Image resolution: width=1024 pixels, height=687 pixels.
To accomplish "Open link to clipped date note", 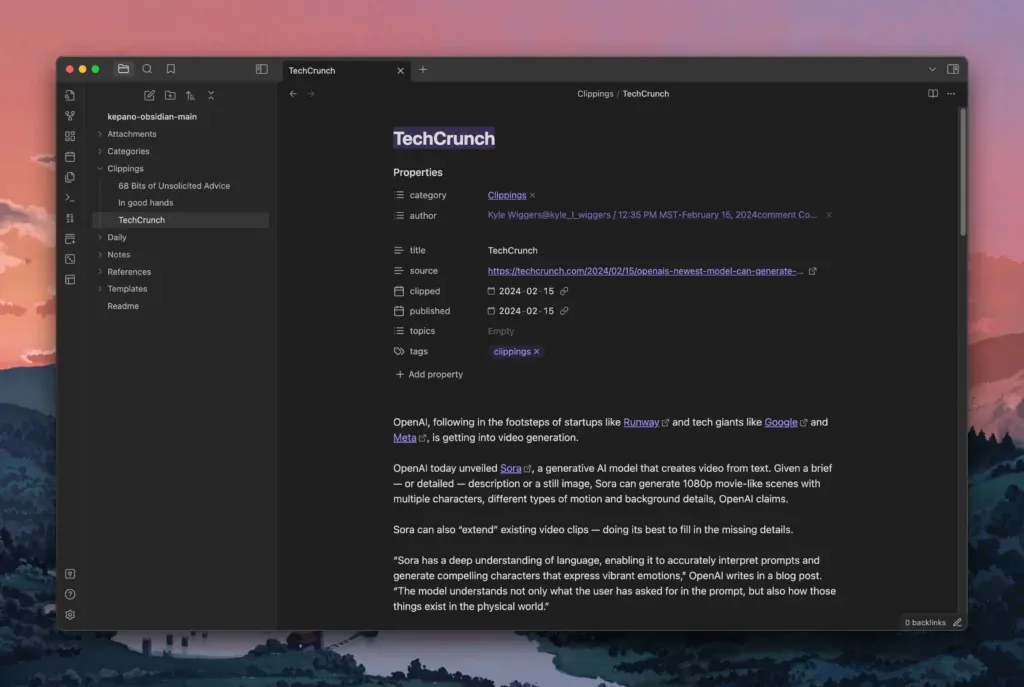I will pyautogui.click(x=564, y=291).
